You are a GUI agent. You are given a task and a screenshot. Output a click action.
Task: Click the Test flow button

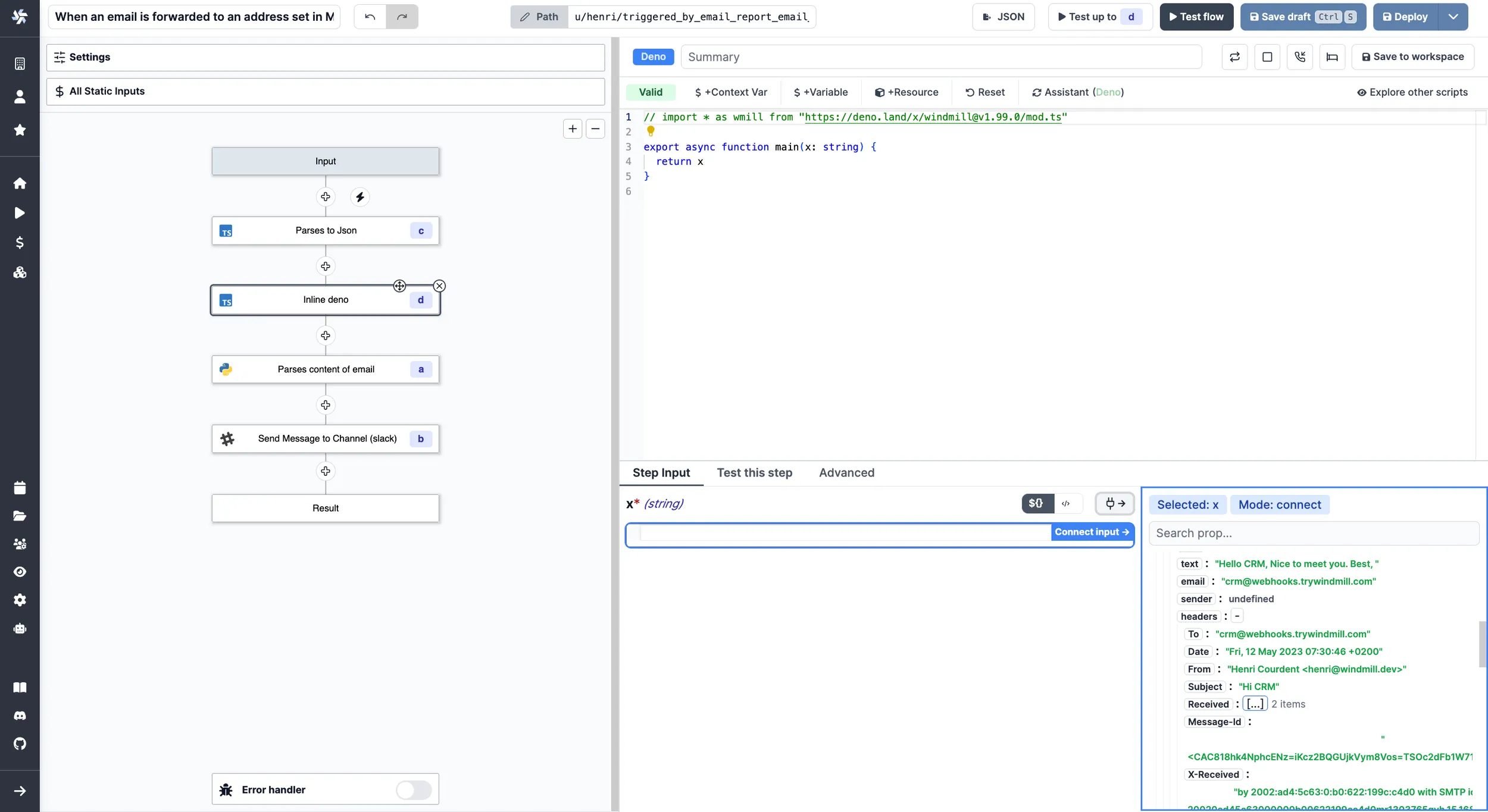pyautogui.click(x=1196, y=16)
